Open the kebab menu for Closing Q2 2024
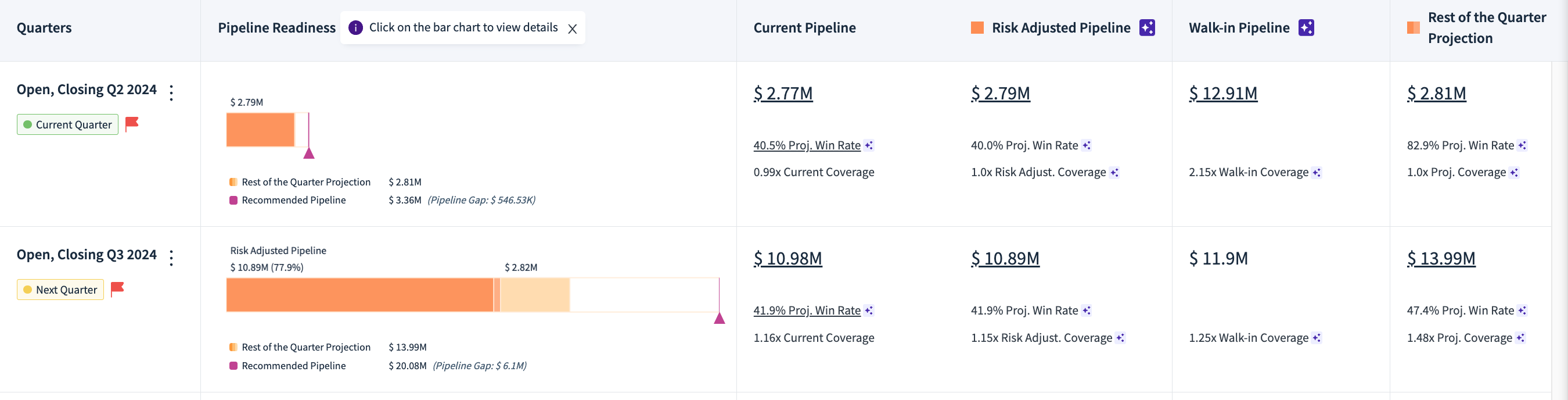 click(x=172, y=92)
